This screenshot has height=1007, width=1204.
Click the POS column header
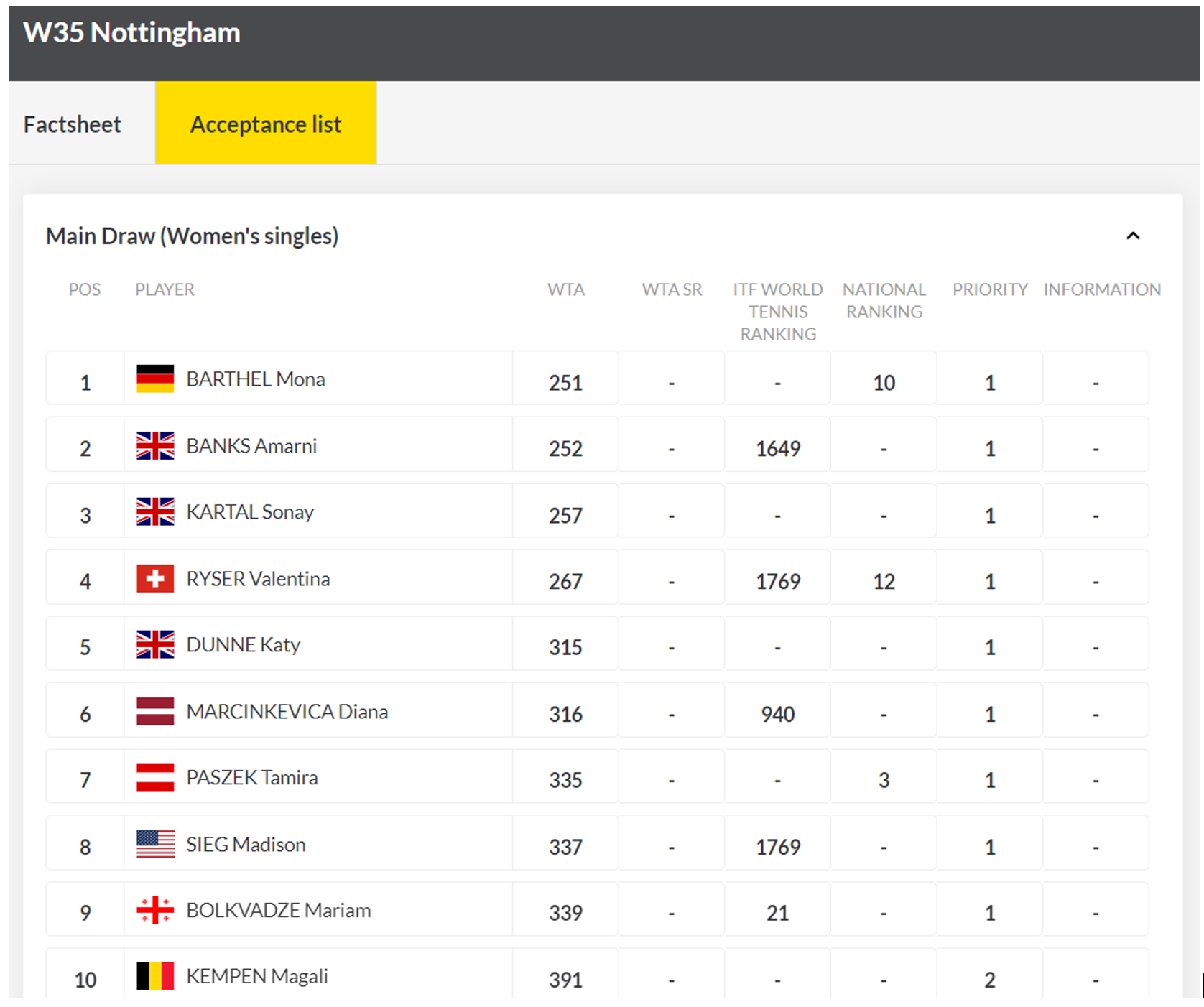(x=85, y=289)
